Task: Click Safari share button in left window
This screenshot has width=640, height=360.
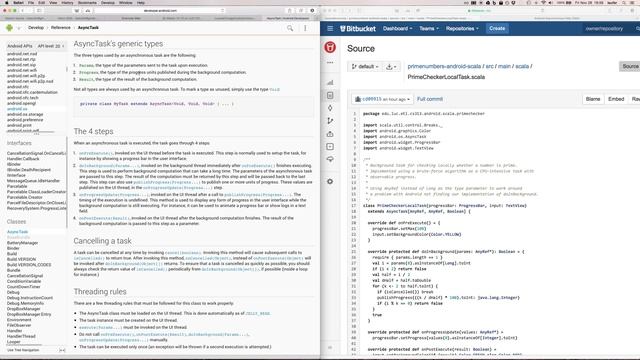Action: (x=289, y=10)
